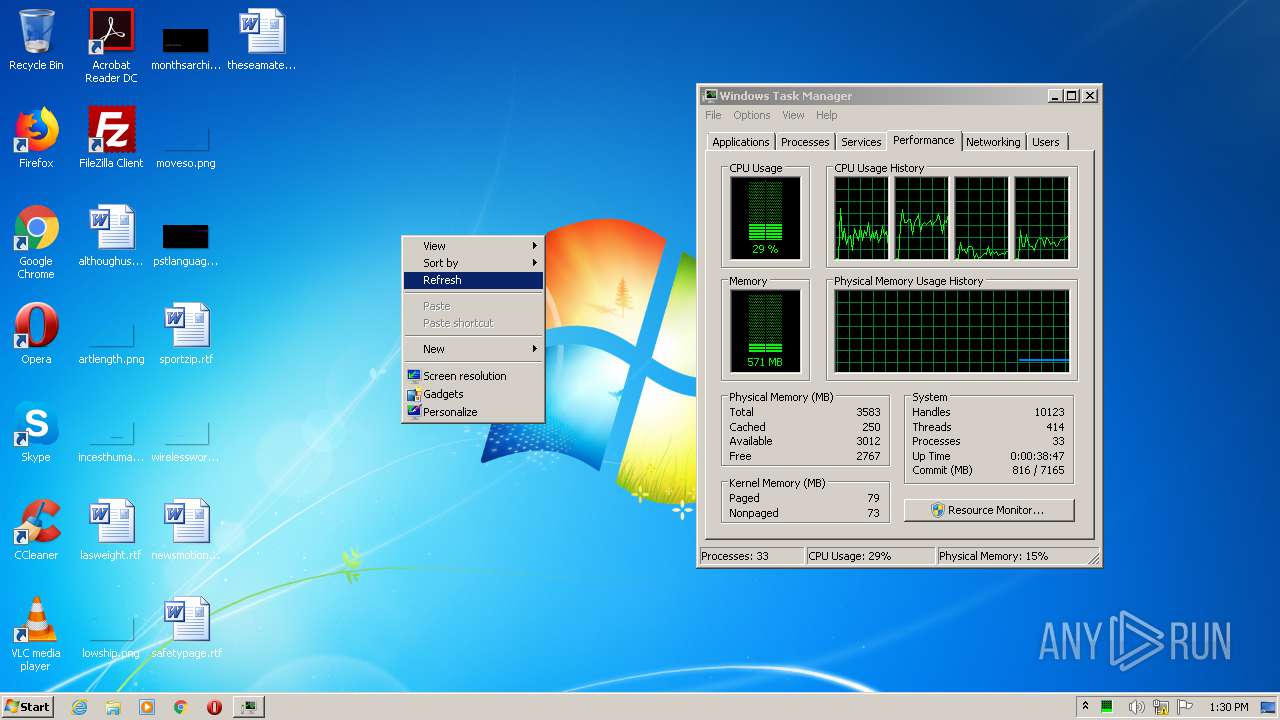Expand the New submenu in context menu
1280x720 pixels.
(473, 349)
